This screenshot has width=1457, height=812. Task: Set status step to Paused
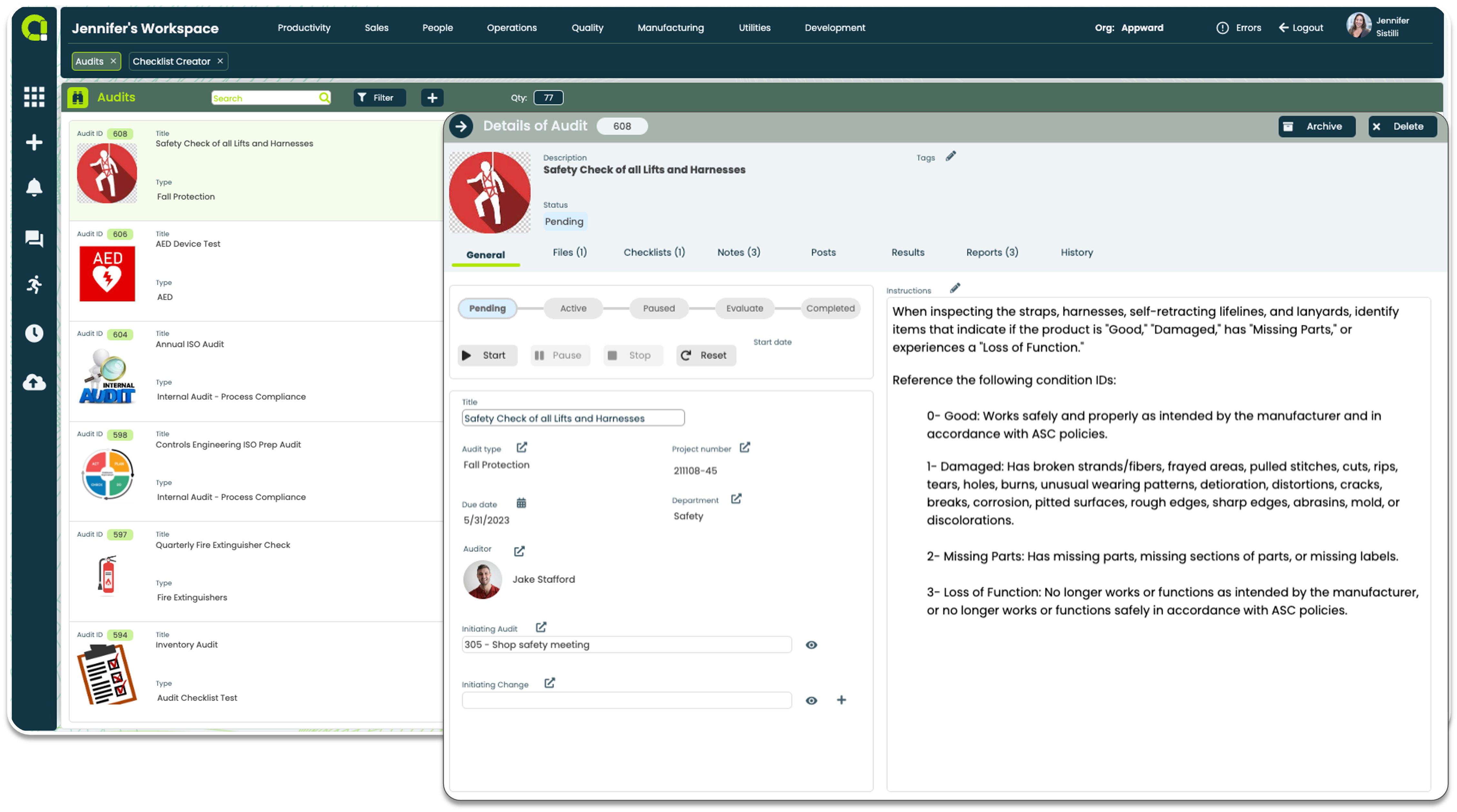click(658, 308)
